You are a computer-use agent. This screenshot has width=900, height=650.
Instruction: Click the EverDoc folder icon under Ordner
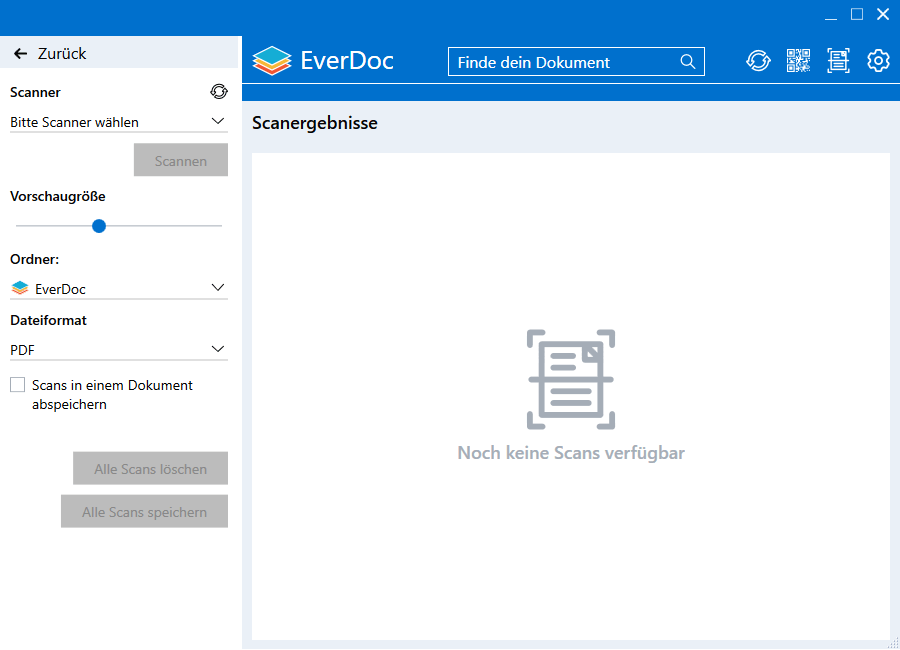18,288
